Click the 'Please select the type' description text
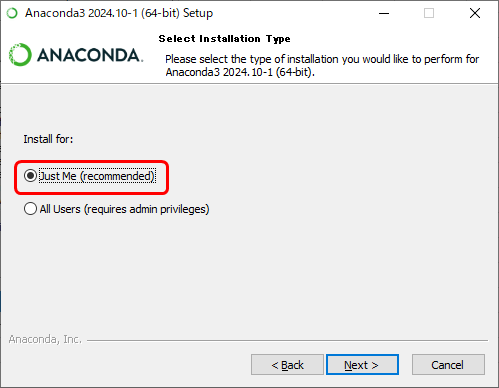The width and height of the screenshot is (499, 388). [x=322, y=65]
